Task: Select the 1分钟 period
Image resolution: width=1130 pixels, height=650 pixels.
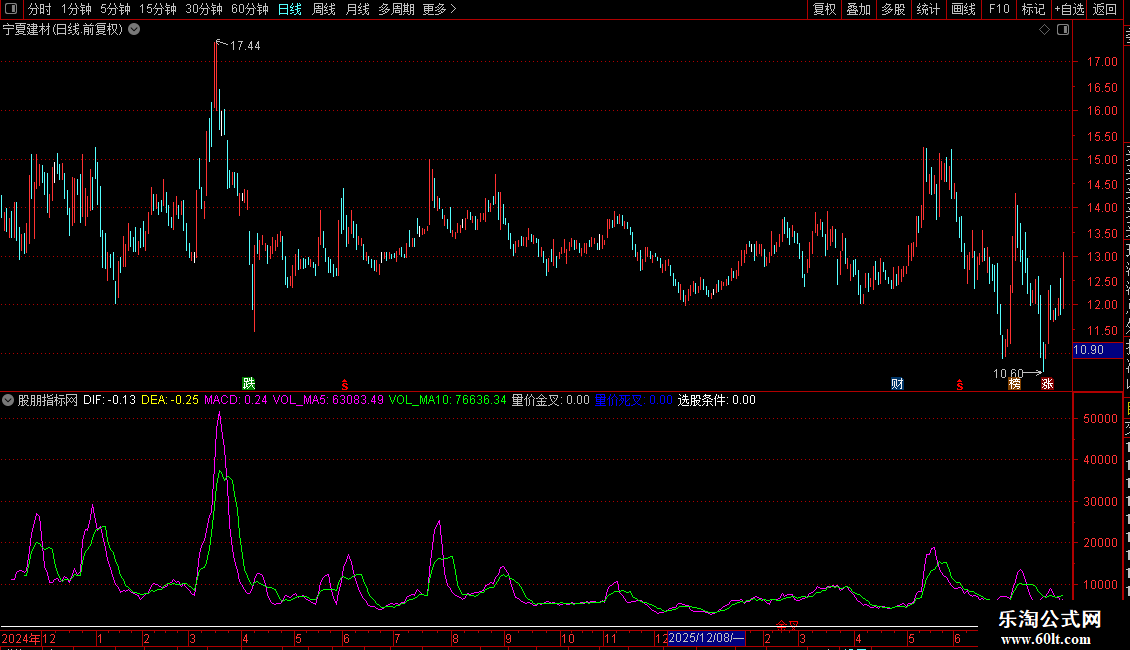Action: tap(76, 9)
